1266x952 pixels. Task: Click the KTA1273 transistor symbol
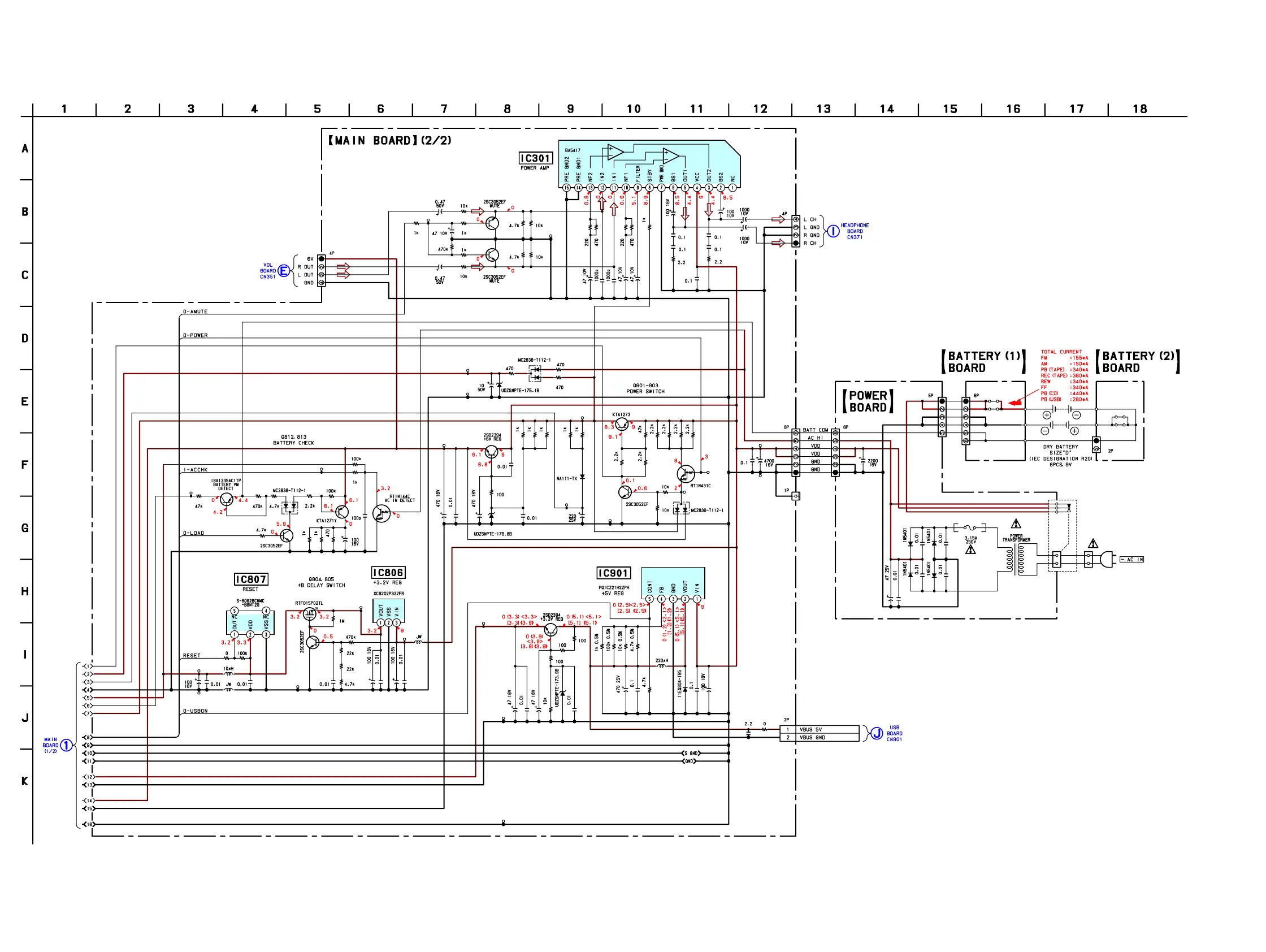622,425
